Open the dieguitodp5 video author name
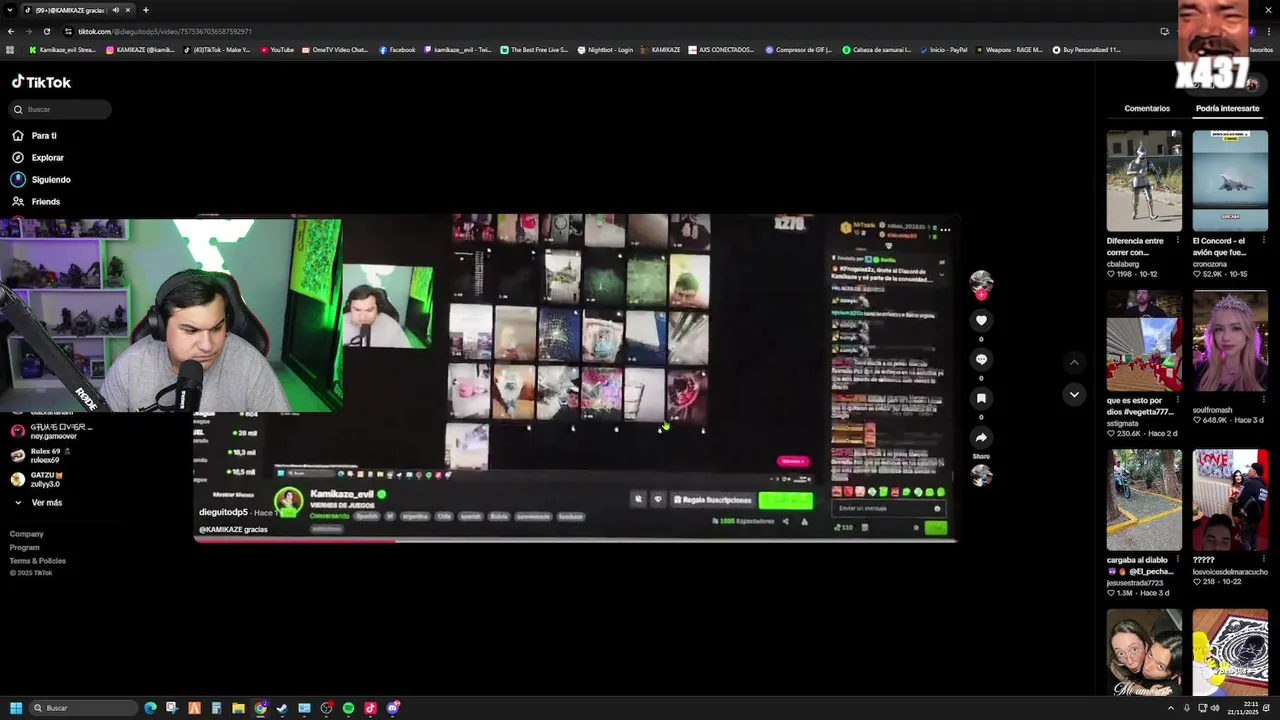 click(x=224, y=512)
